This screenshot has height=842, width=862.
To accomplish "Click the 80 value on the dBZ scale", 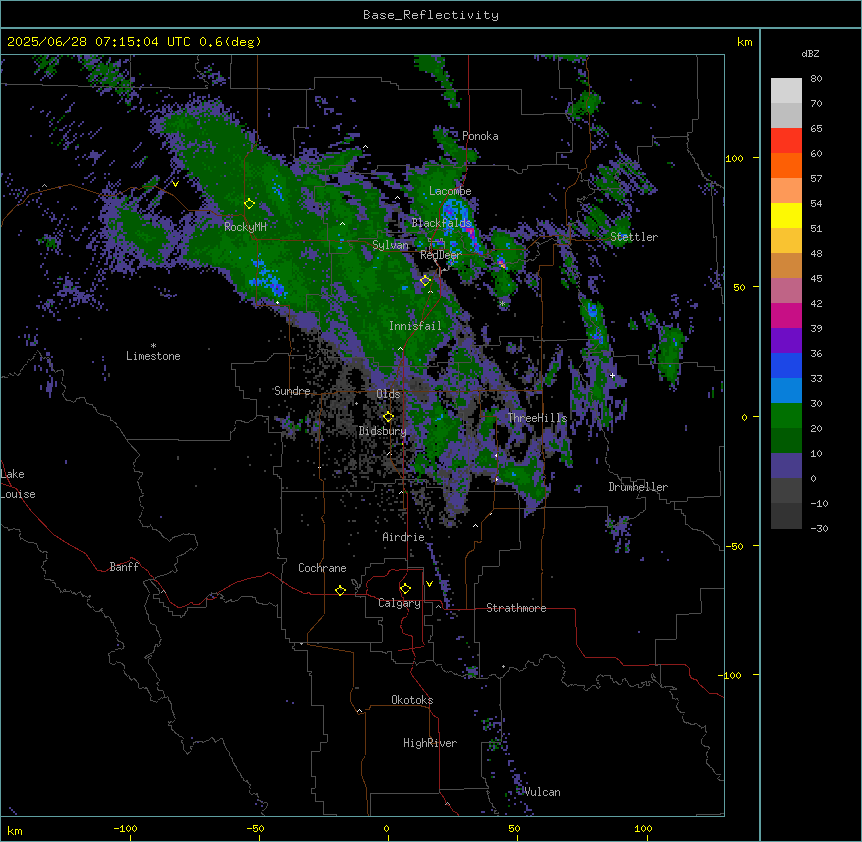I will (816, 79).
